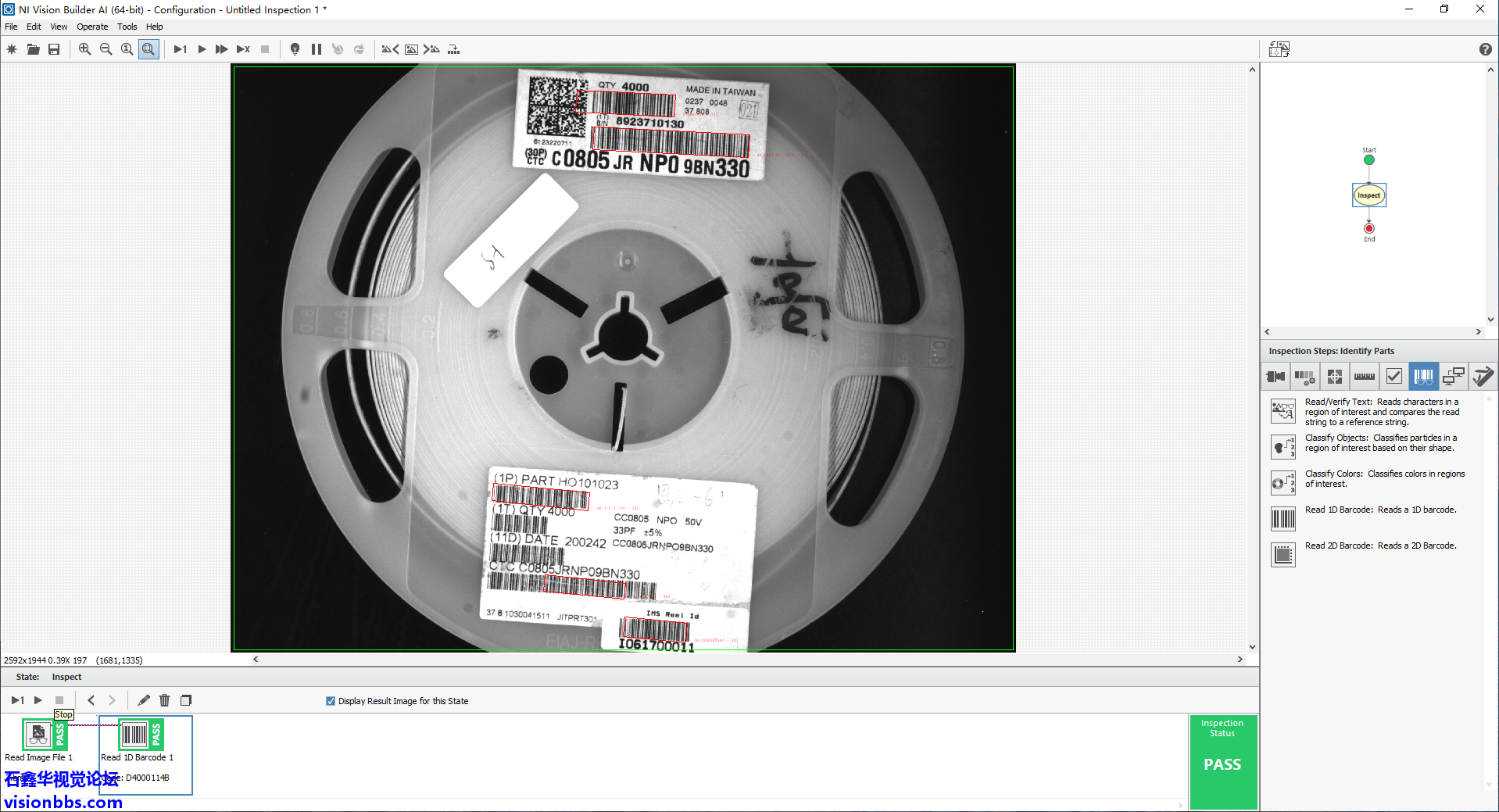Zoom in on the image

[84, 49]
